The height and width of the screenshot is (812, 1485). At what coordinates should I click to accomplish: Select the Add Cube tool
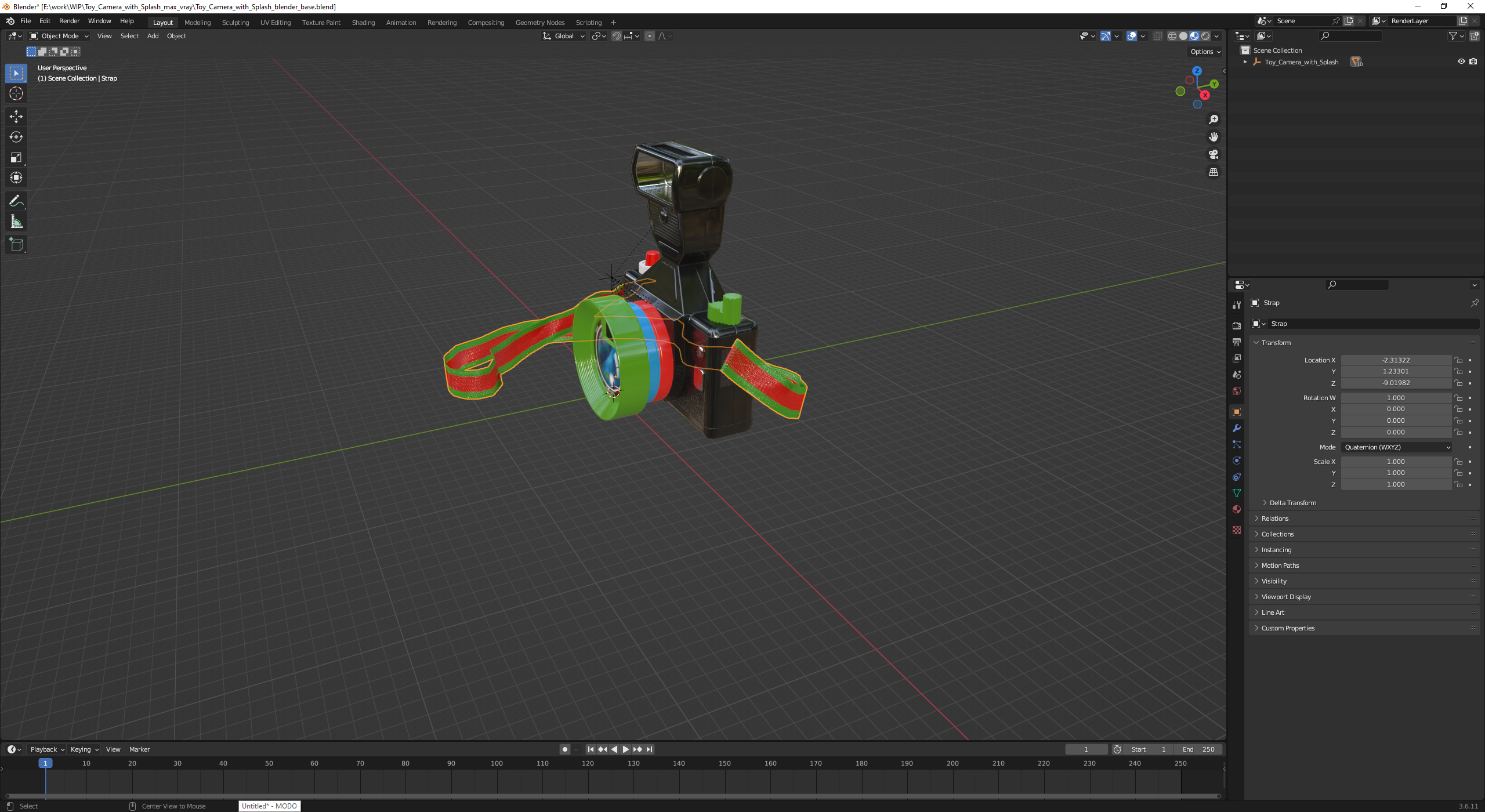coord(16,245)
